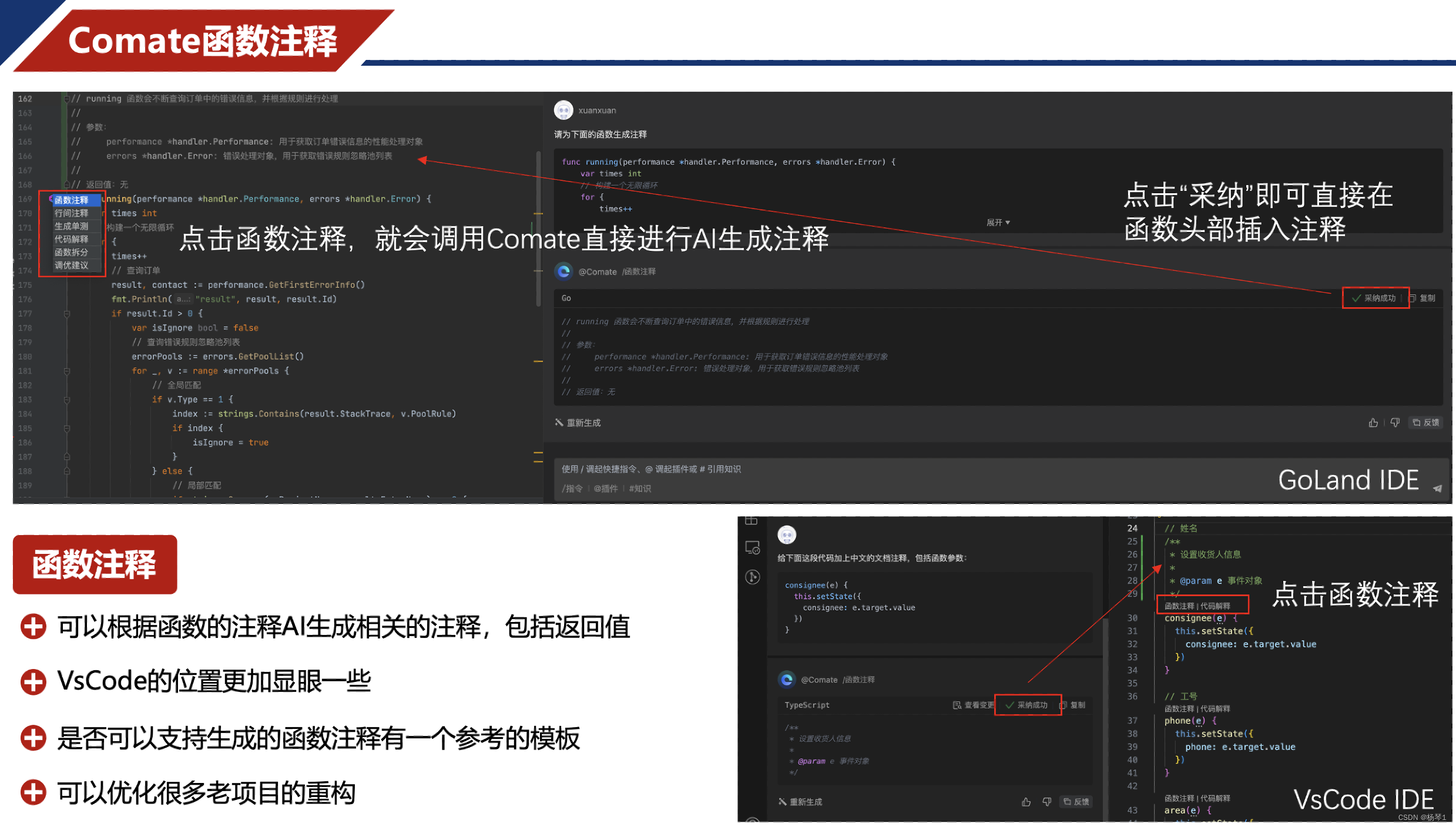Viewport: 1456px width, 827px height.
Task: Give thumbs down to the GoLand answer
Action: 1395,423
